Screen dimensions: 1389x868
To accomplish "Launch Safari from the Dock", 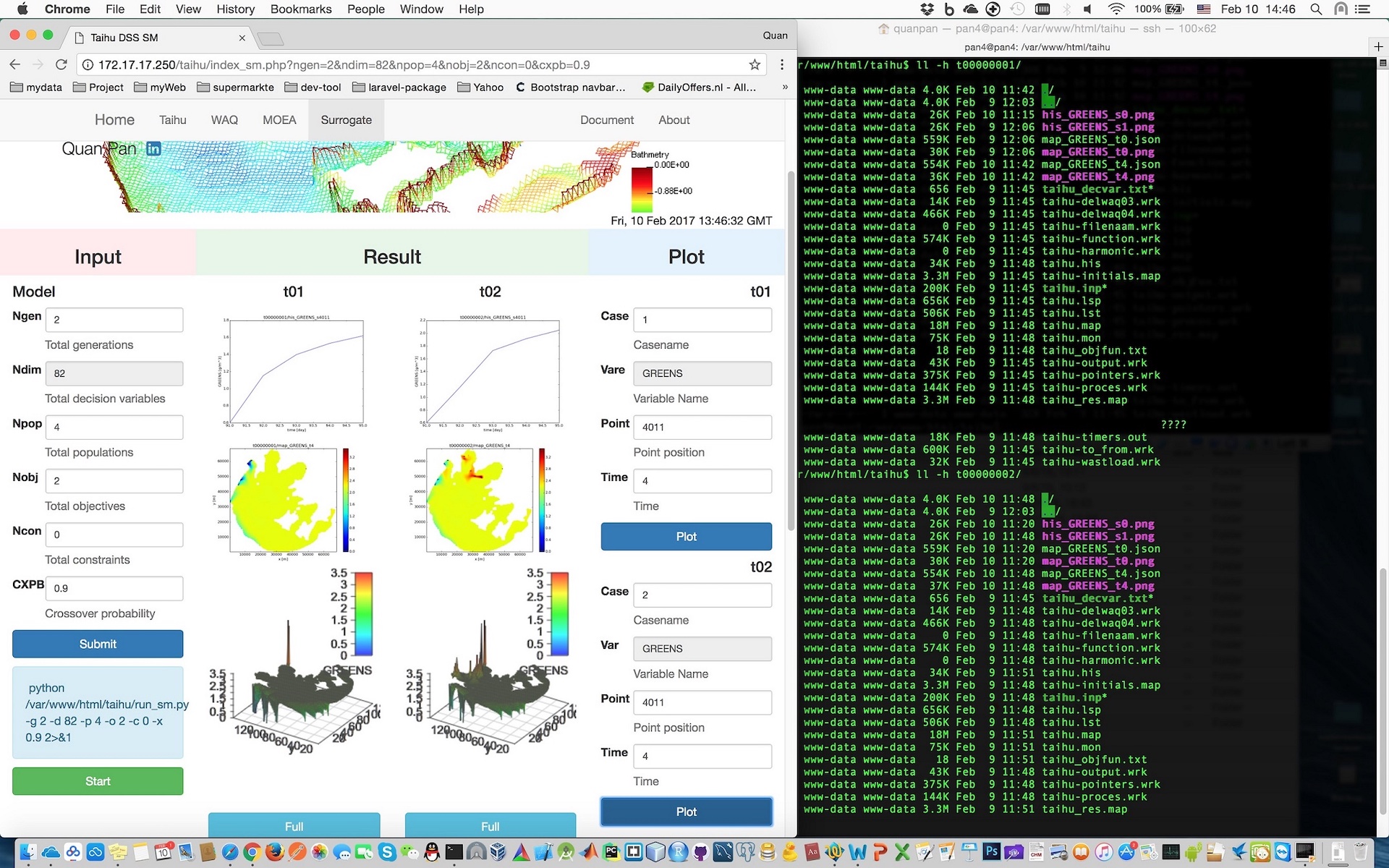I will [x=230, y=852].
